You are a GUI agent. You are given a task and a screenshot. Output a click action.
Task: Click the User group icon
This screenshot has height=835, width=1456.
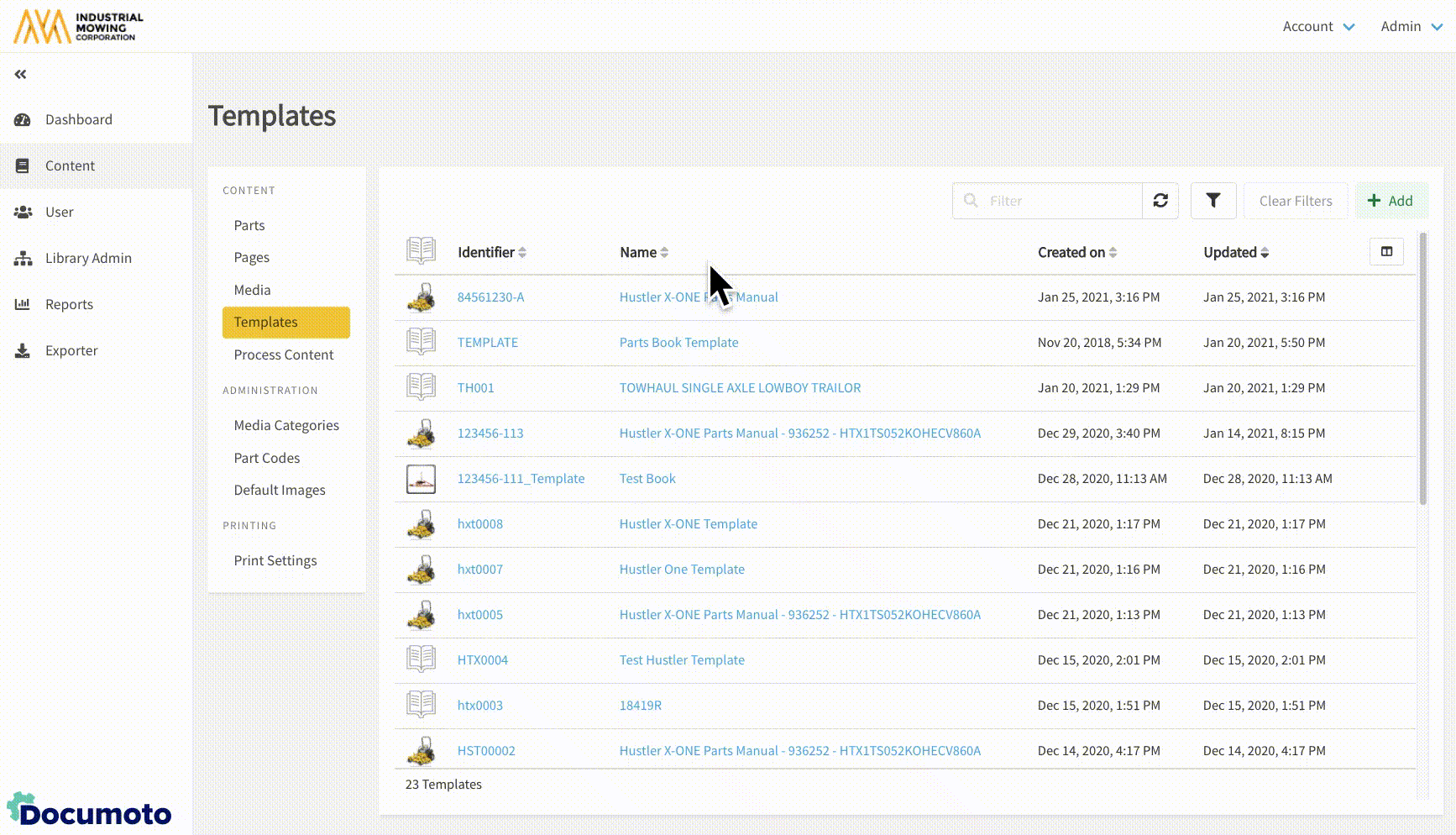click(x=23, y=212)
